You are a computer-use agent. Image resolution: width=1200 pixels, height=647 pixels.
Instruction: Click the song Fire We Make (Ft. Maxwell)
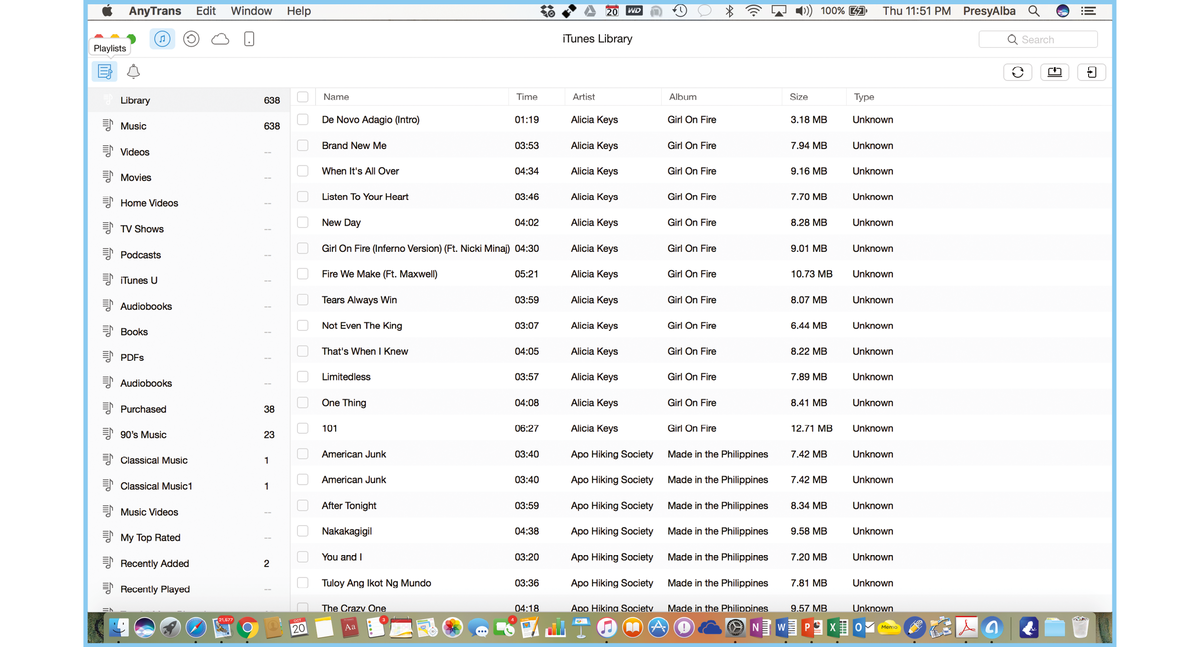[379, 274]
